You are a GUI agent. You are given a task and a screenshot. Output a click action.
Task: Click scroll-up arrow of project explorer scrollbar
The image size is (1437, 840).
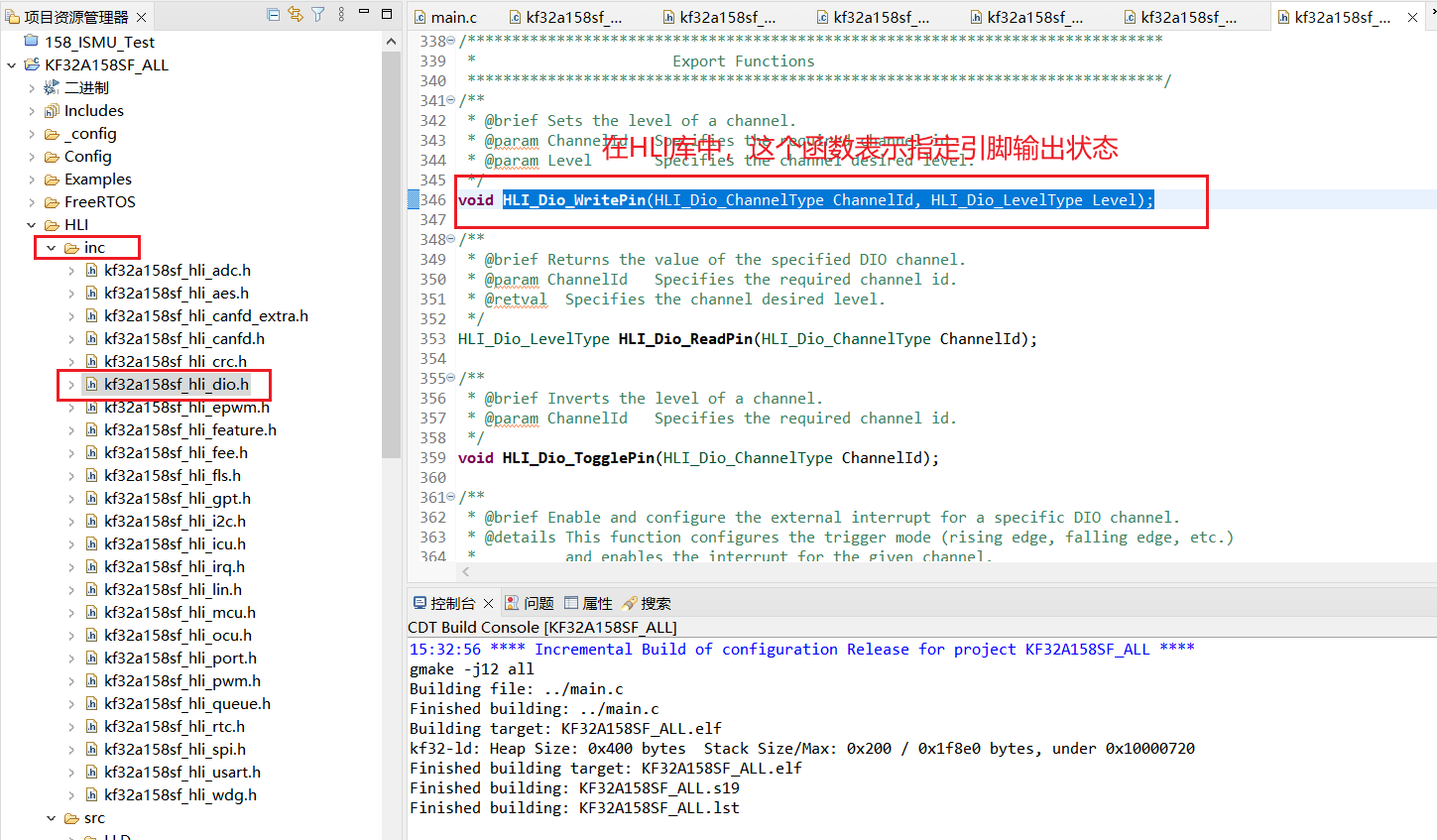(391, 42)
